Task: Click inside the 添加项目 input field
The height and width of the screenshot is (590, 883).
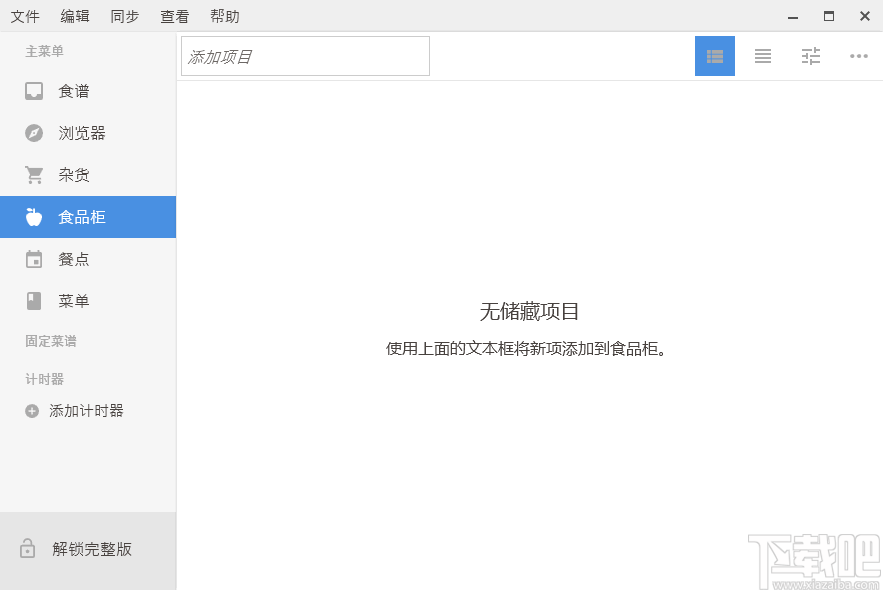Action: coord(304,56)
